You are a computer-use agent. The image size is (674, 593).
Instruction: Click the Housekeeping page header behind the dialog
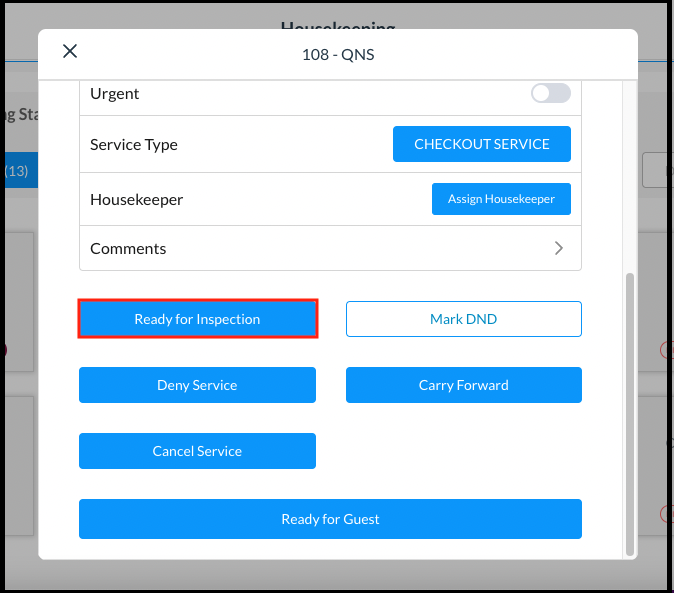[338, 24]
